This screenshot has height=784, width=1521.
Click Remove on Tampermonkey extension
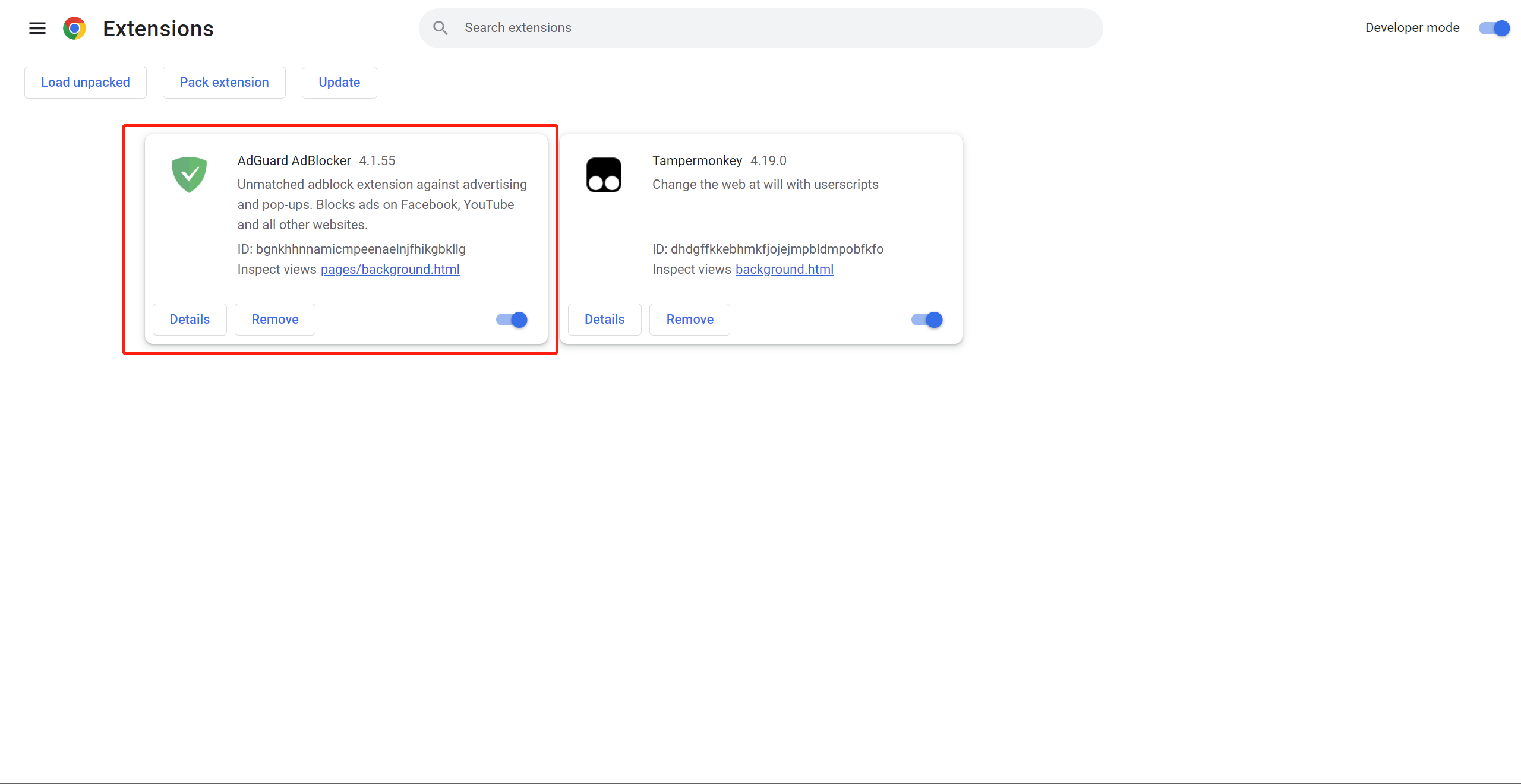pyautogui.click(x=690, y=319)
